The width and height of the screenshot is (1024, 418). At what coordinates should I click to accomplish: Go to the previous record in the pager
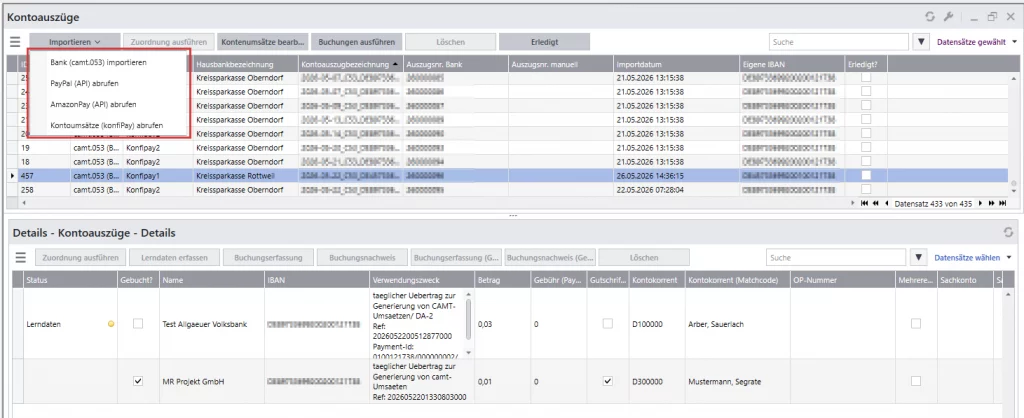pos(886,203)
